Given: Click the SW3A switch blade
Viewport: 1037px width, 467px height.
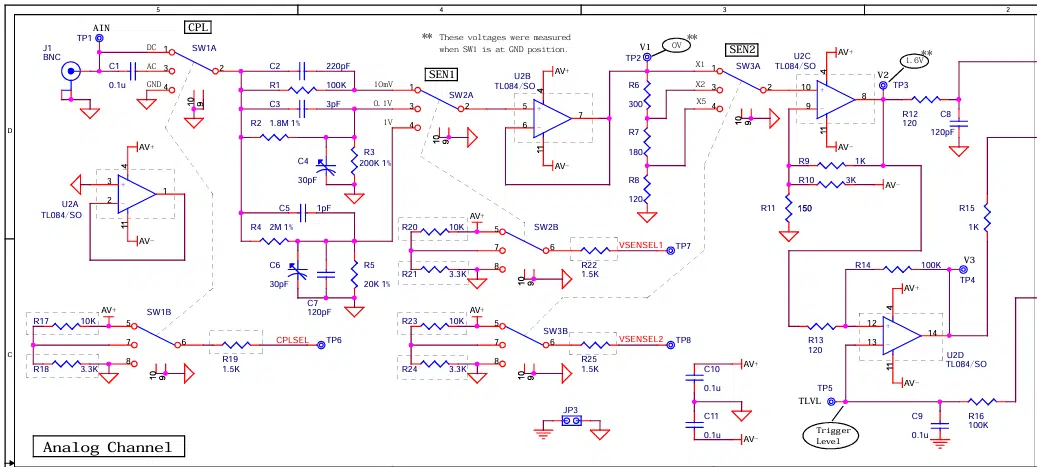Looking at the screenshot, I should (x=741, y=79).
